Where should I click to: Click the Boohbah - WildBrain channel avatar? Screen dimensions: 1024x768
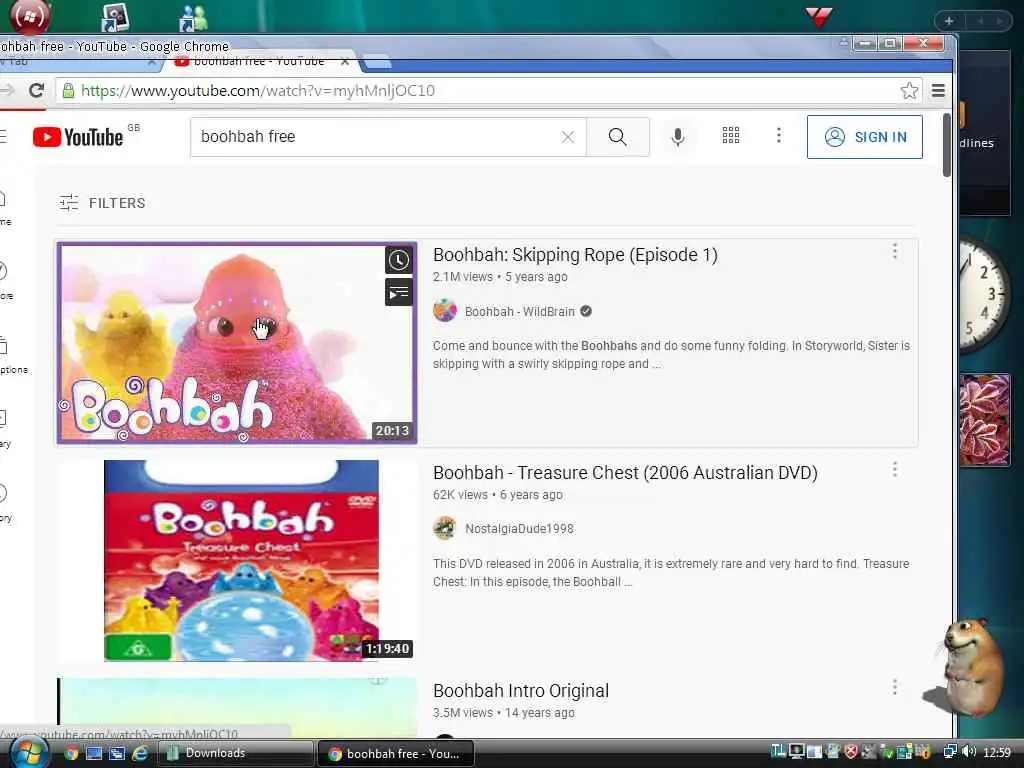click(x=445, y=311)
